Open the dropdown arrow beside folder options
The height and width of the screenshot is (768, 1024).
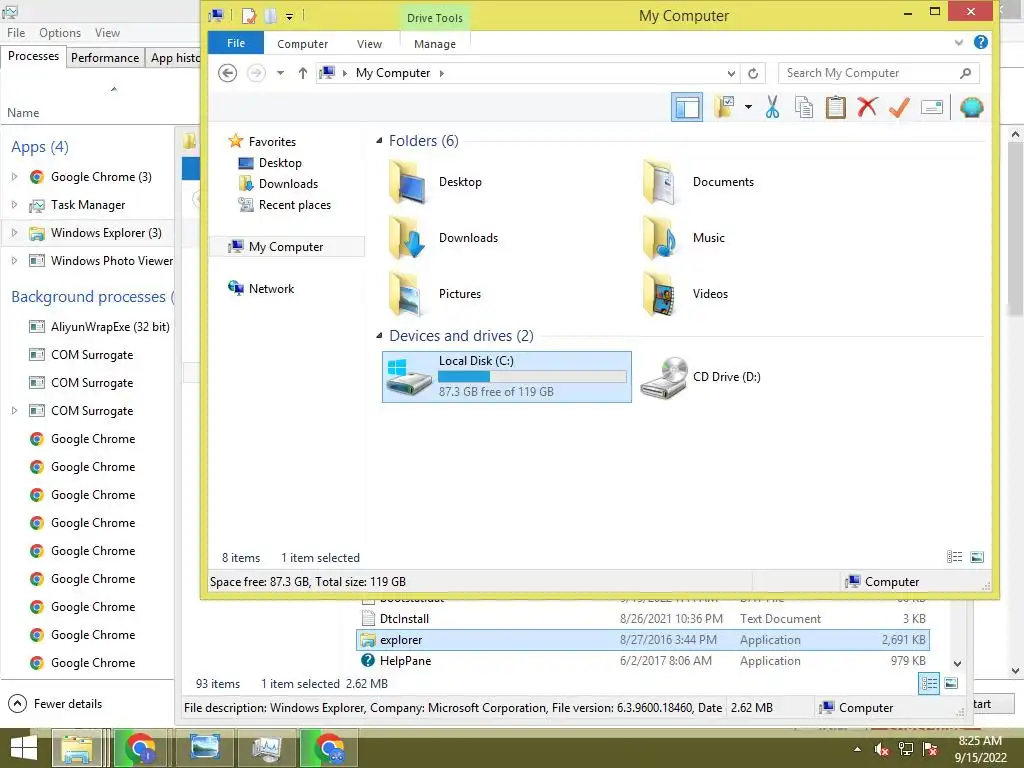point(748,106)
